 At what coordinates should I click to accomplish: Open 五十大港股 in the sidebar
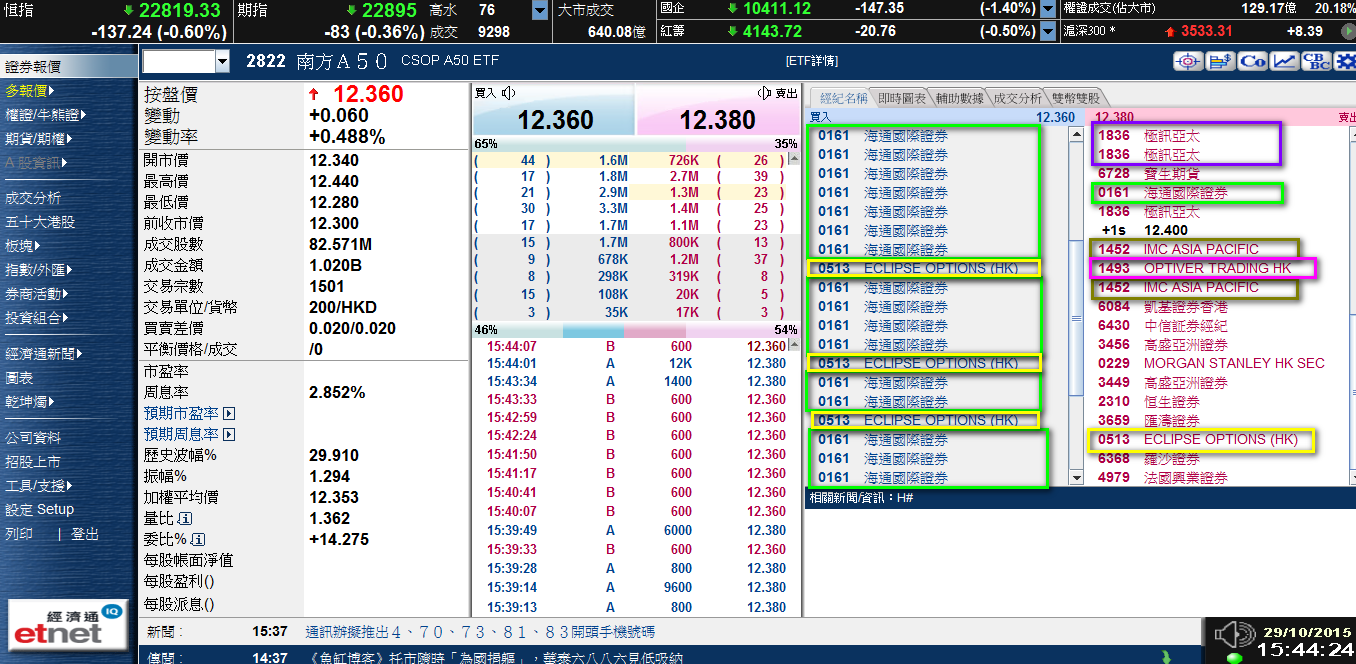tap(40, 222)
